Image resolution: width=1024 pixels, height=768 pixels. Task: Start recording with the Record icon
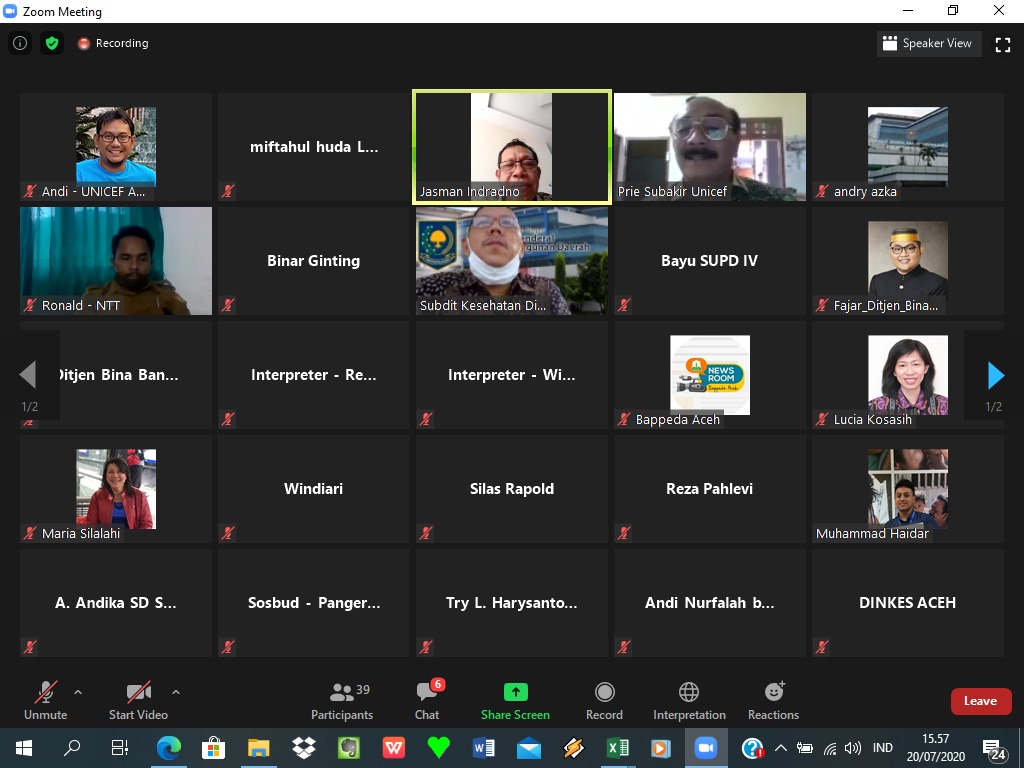pyautogui.click(x=604, y=692)
